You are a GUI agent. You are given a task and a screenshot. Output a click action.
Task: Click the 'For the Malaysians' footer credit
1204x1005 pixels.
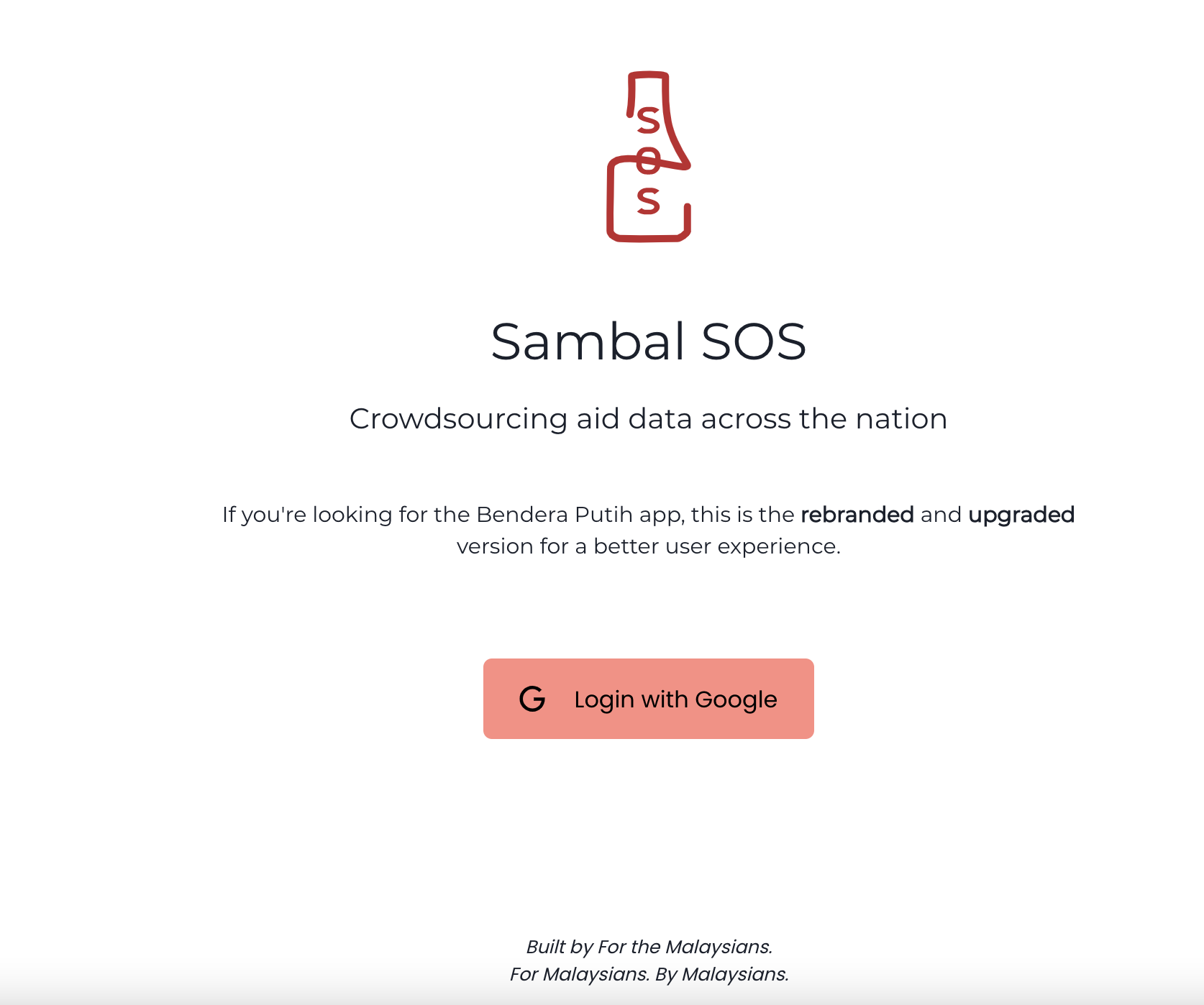[685, 947]
